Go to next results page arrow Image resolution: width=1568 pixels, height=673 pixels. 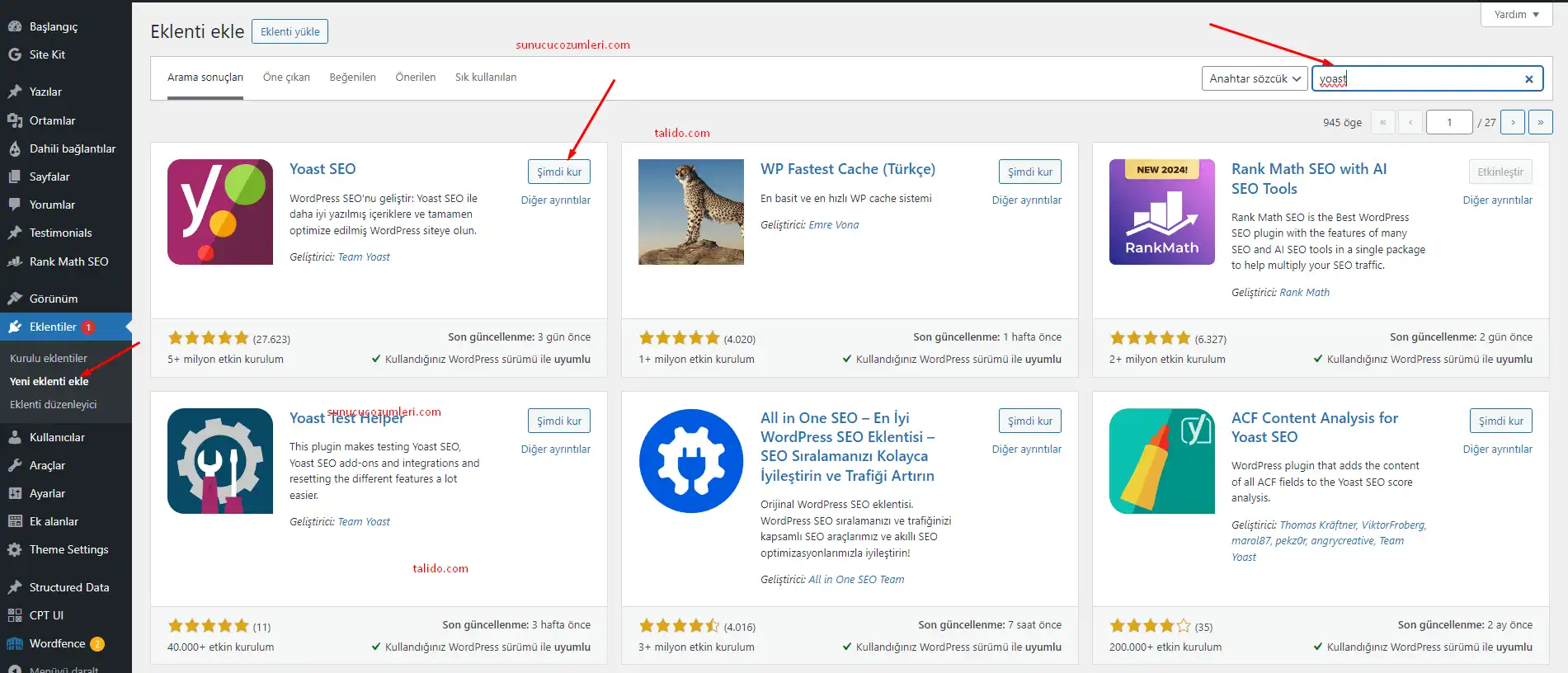pyautogui.click(x=1513, y=122)
